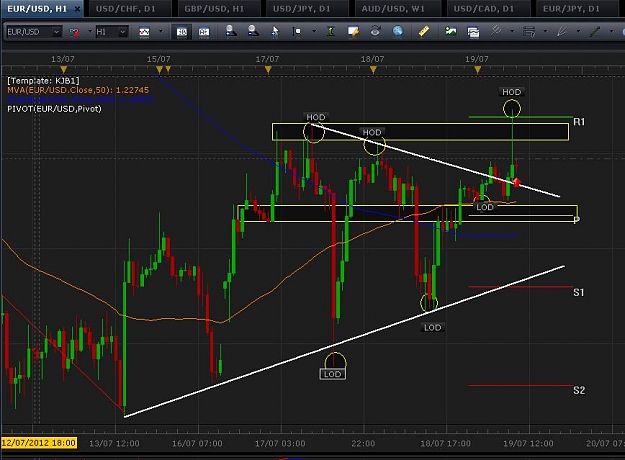Expand the trend line tool dropdown
Screen dimensions: 625x460
pyautogui.click(x=611, y=31)
